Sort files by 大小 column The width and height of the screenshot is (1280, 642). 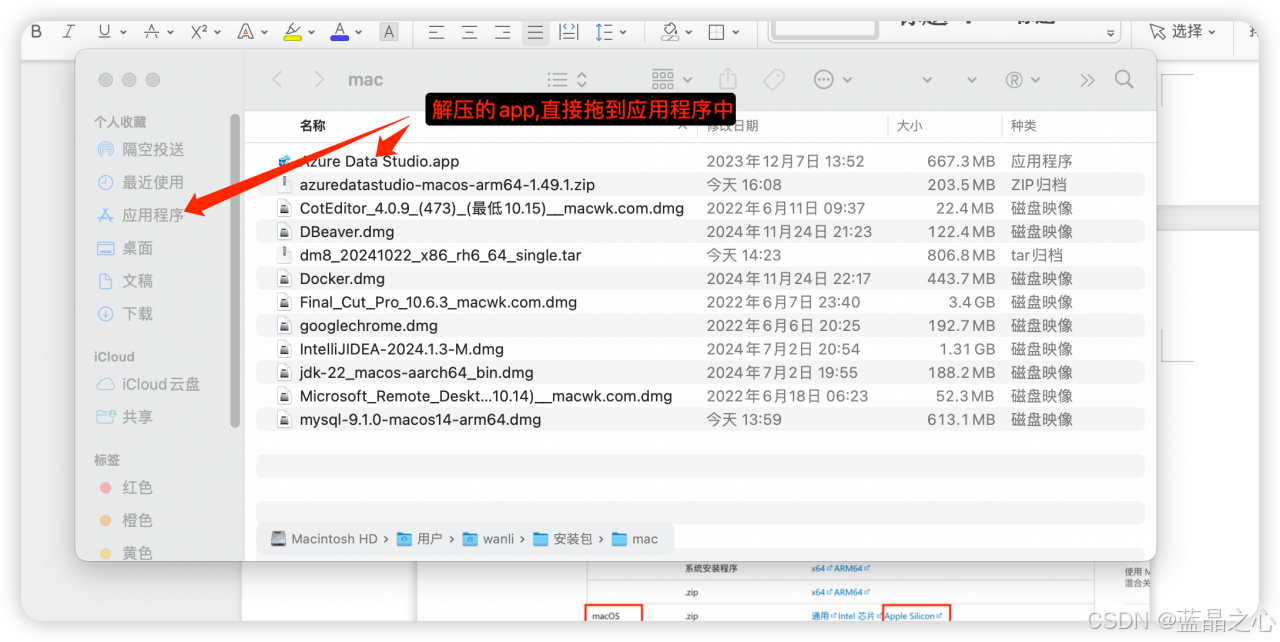pos(909,126)
